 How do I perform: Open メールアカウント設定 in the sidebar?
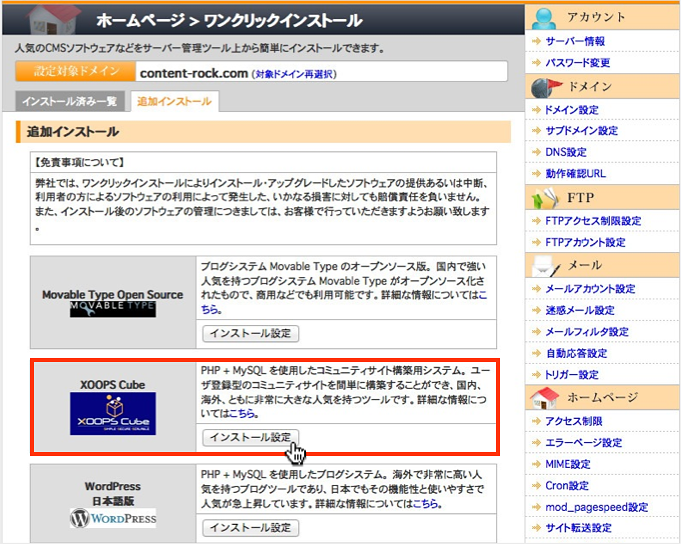coord(591,289)
